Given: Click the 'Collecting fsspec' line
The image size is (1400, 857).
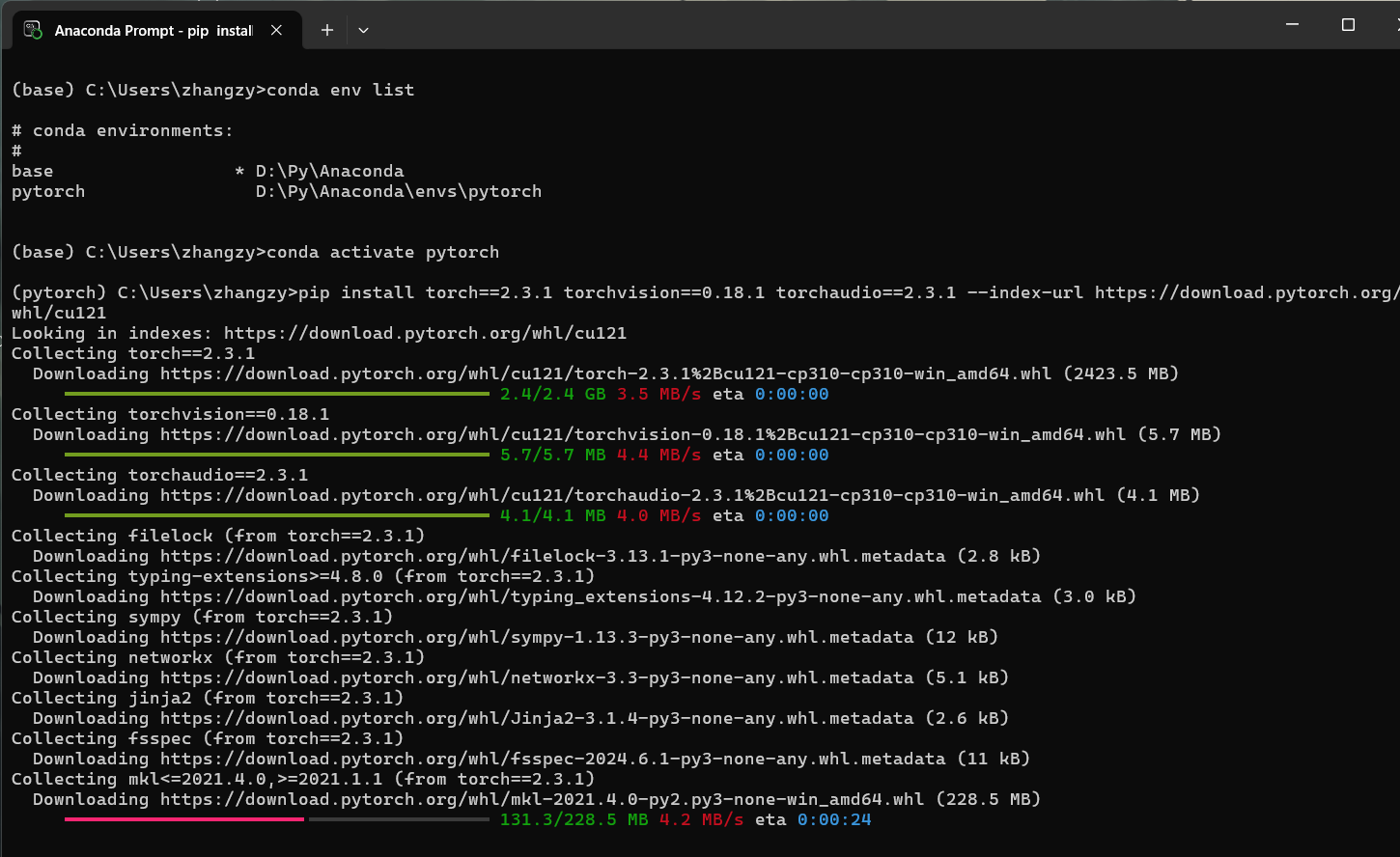Looking at the screenshot, I should (208, 738).
